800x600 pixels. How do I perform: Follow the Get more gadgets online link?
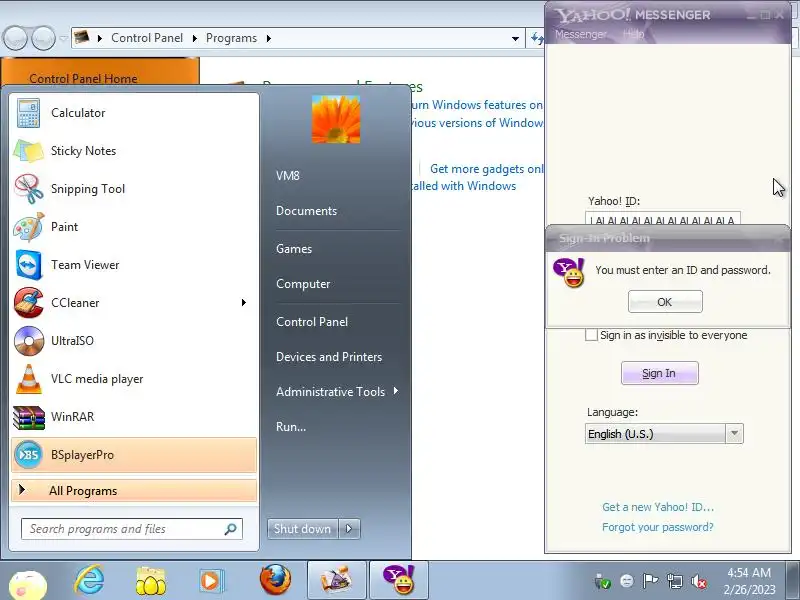coord(487,169)
